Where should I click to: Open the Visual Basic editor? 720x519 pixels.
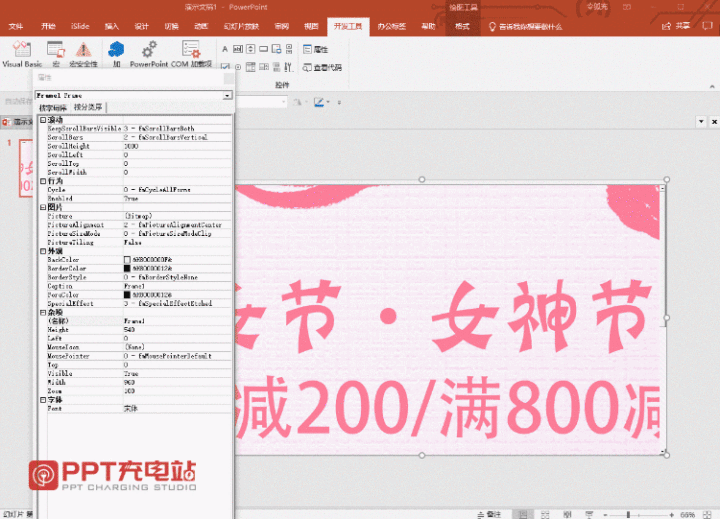(x=22, y=54)
